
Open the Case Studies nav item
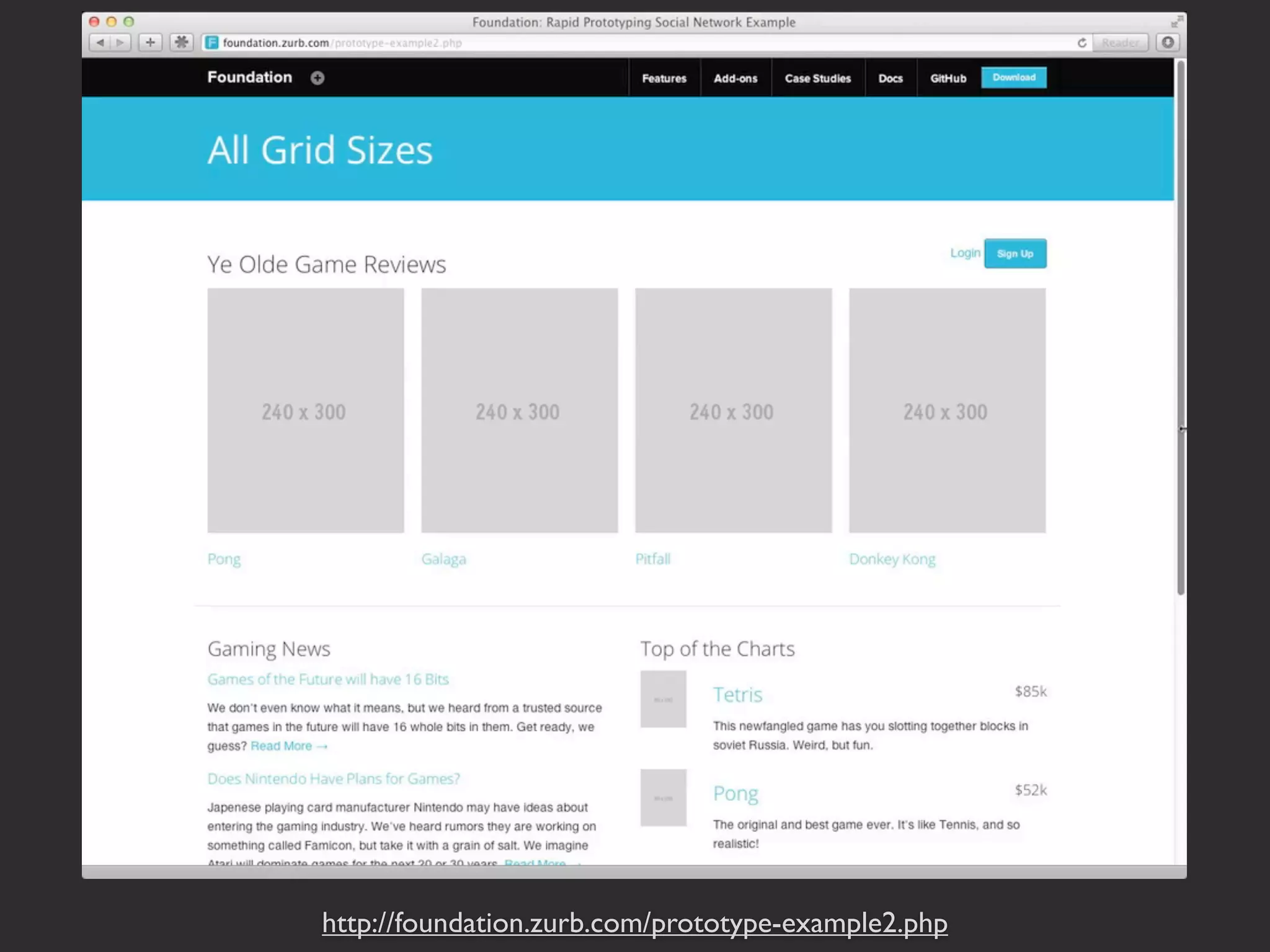pyautogui.click(x=818, y=79)
